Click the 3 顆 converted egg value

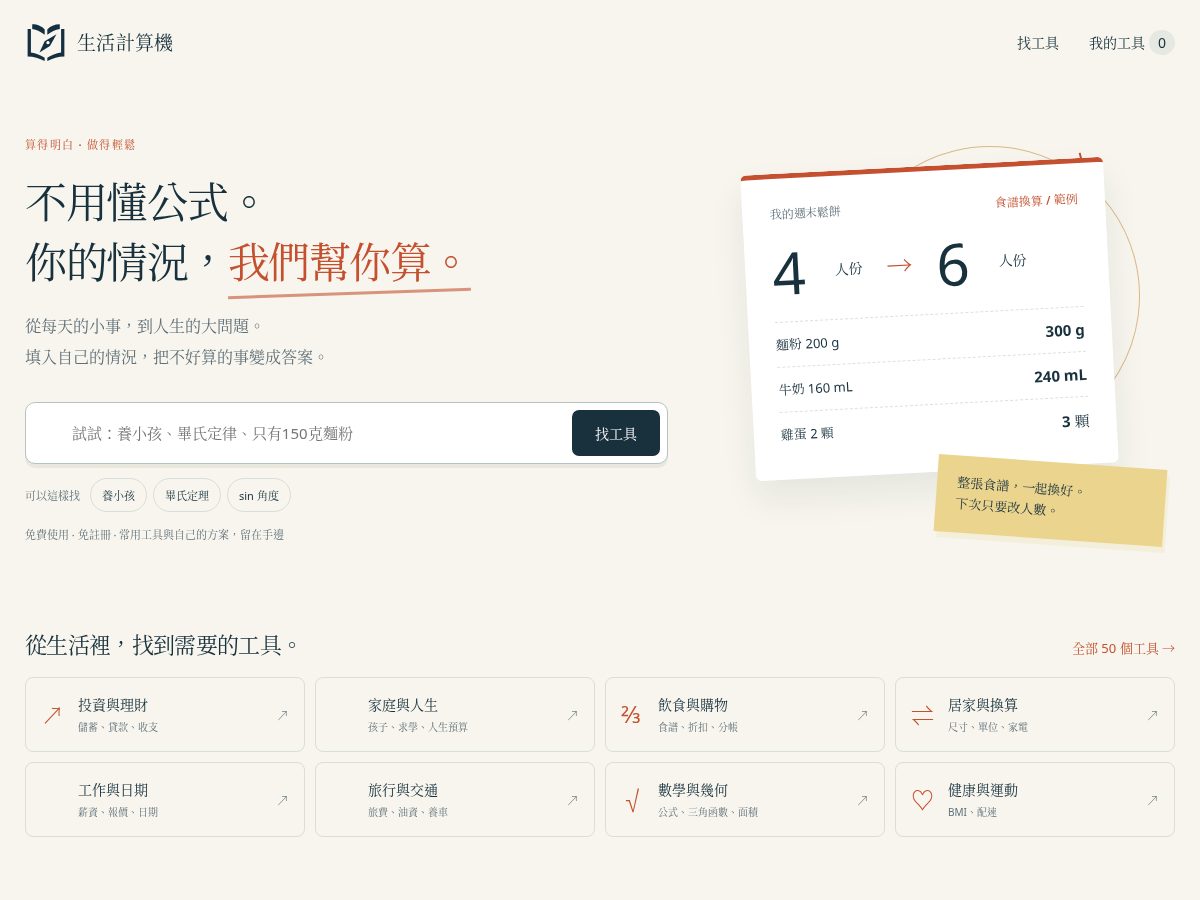click(x=1075, y=421)
